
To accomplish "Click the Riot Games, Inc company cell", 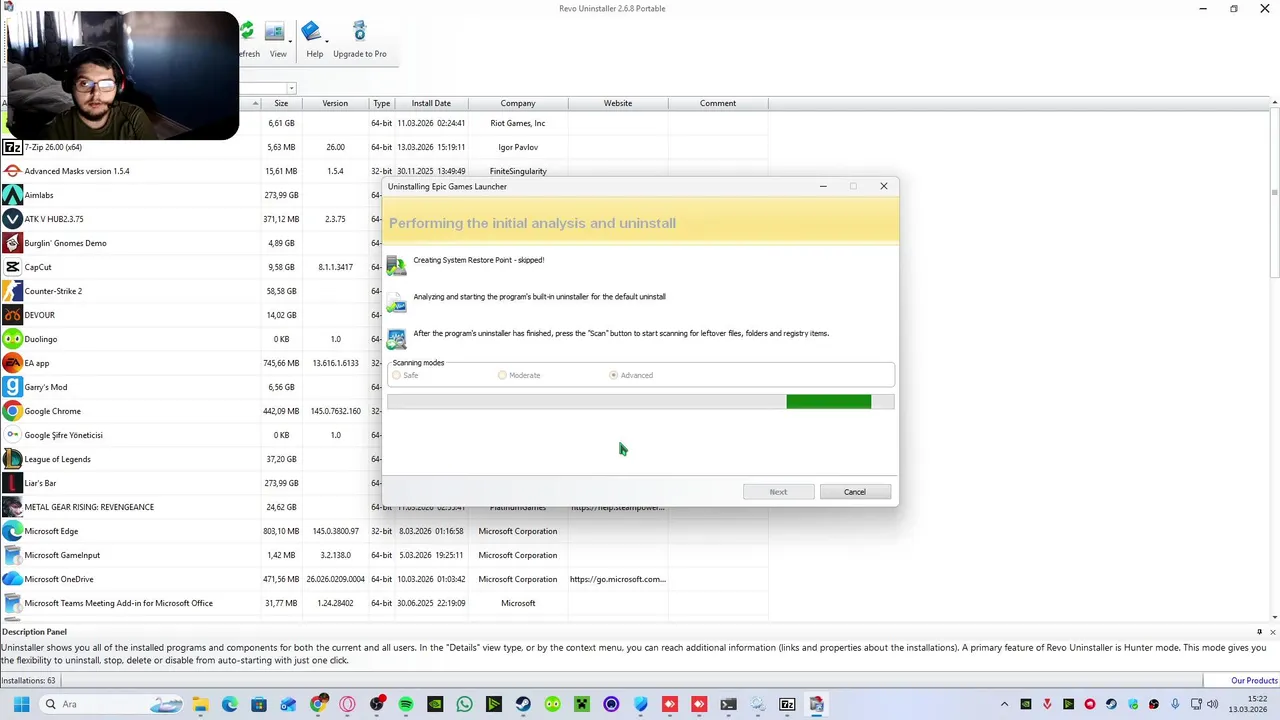I will tap(518, 123).
